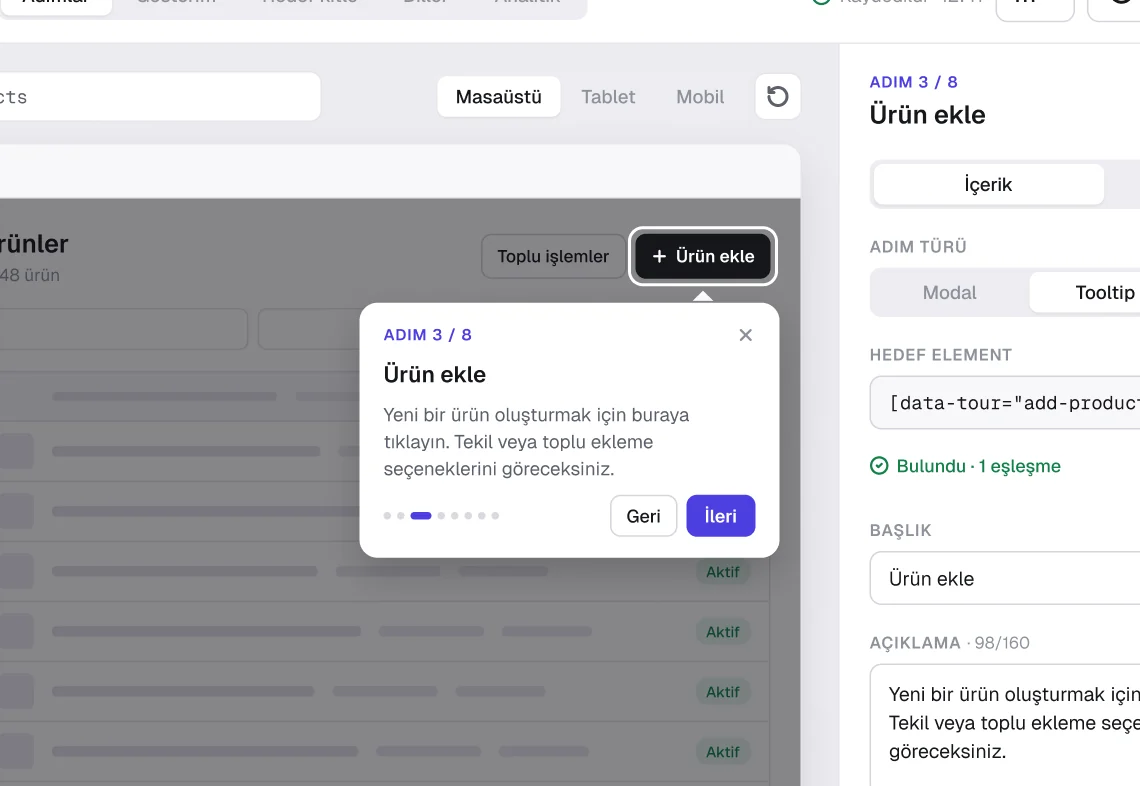Click the "48 ürün" count text
Viewport: 1140px width, 786px height.
click(x=30, y=276)
